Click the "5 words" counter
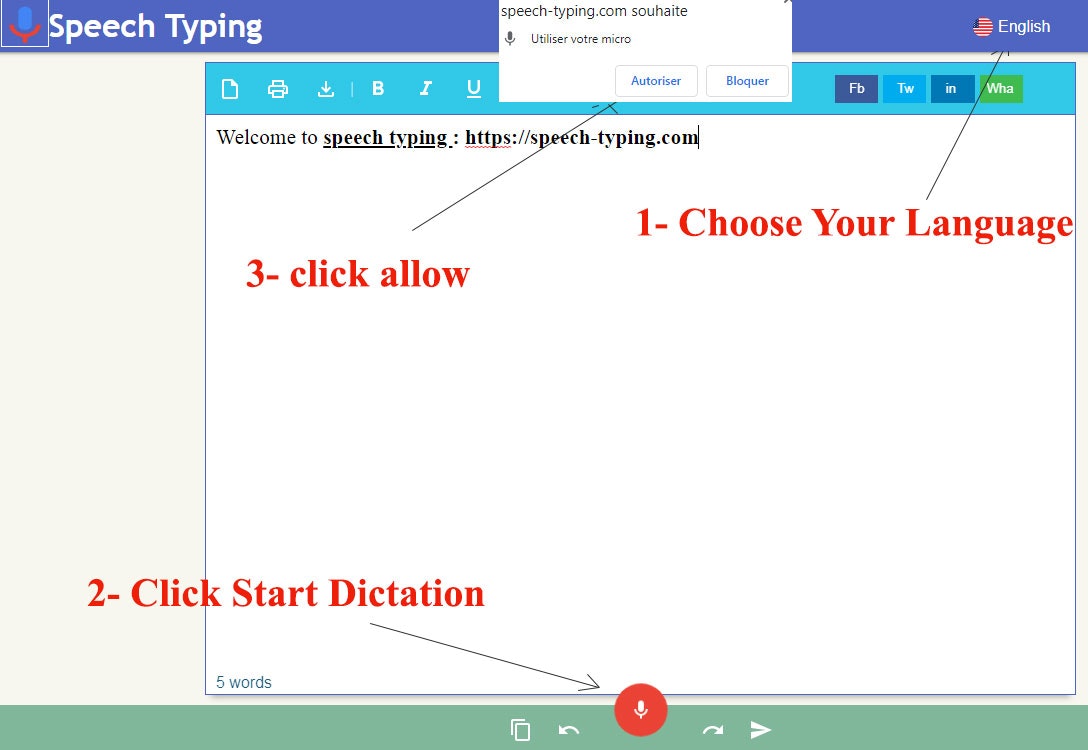This screenshot has height=750, width=1088. pyautogui.click(x=244, y=683)
